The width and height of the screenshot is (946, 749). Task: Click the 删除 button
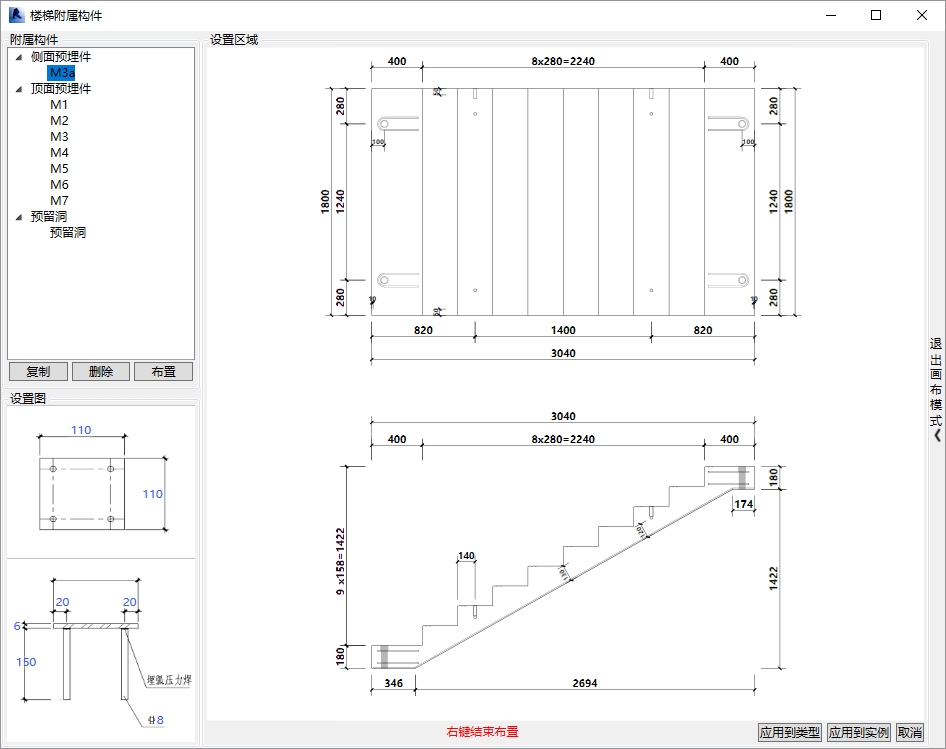tap(101, 372)
